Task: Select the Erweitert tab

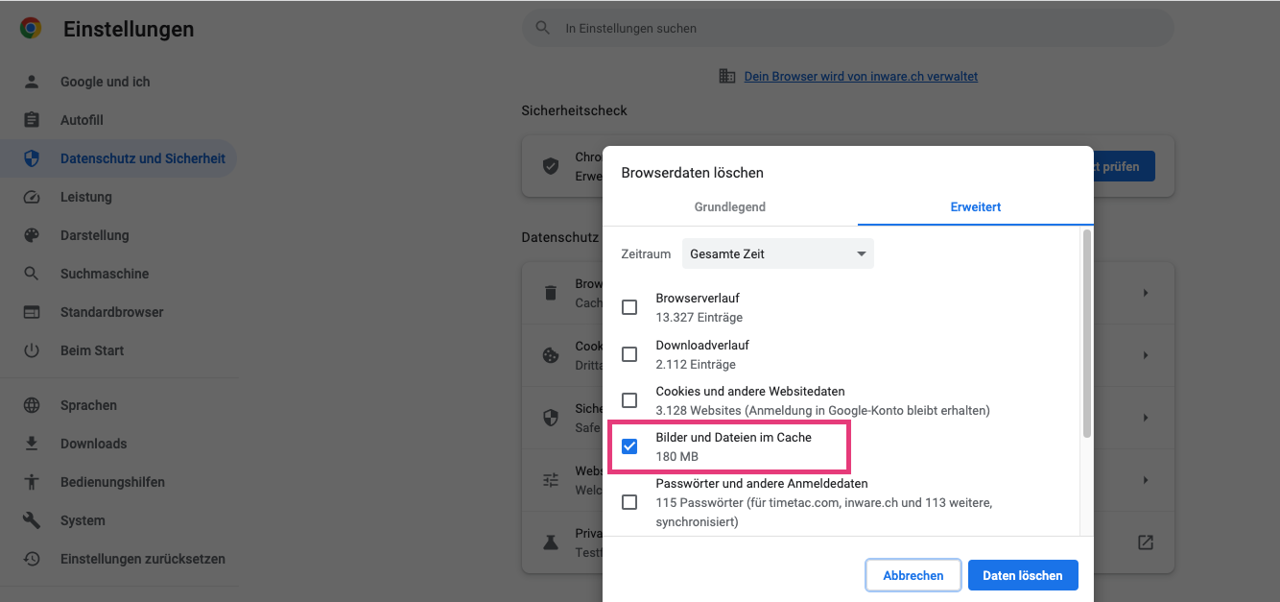Action: point(975,207)
